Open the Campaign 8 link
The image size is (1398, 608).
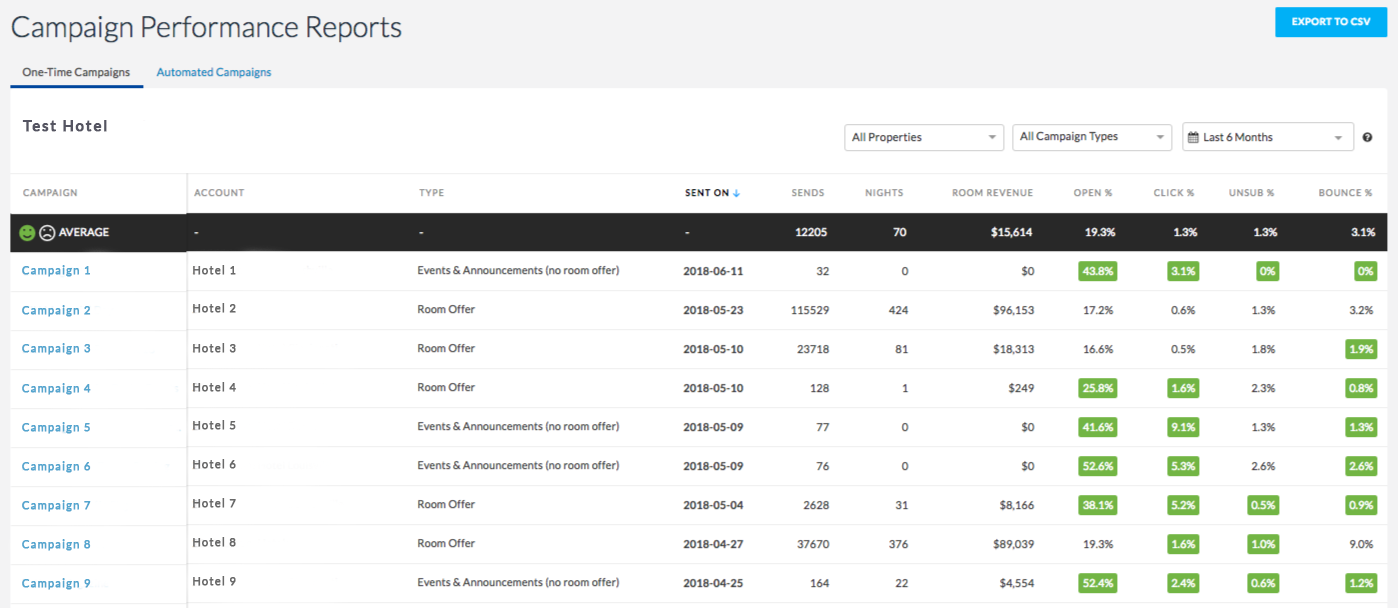coord(56,544)
